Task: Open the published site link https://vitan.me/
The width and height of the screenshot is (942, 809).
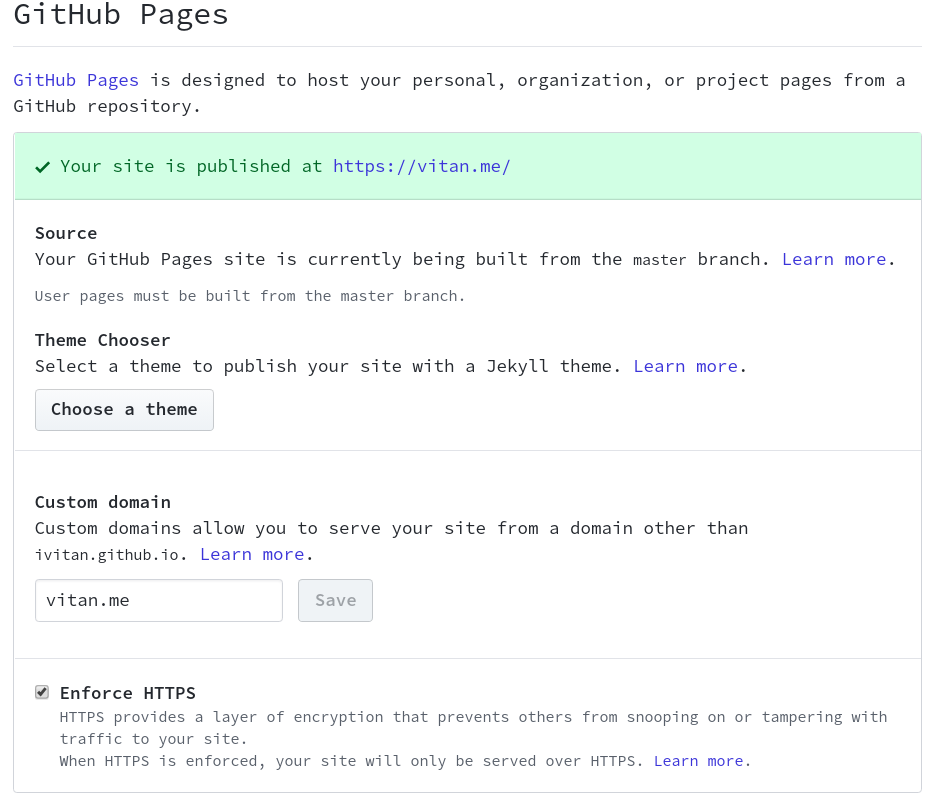Action: pyautogui.click(x=421, y=166)
